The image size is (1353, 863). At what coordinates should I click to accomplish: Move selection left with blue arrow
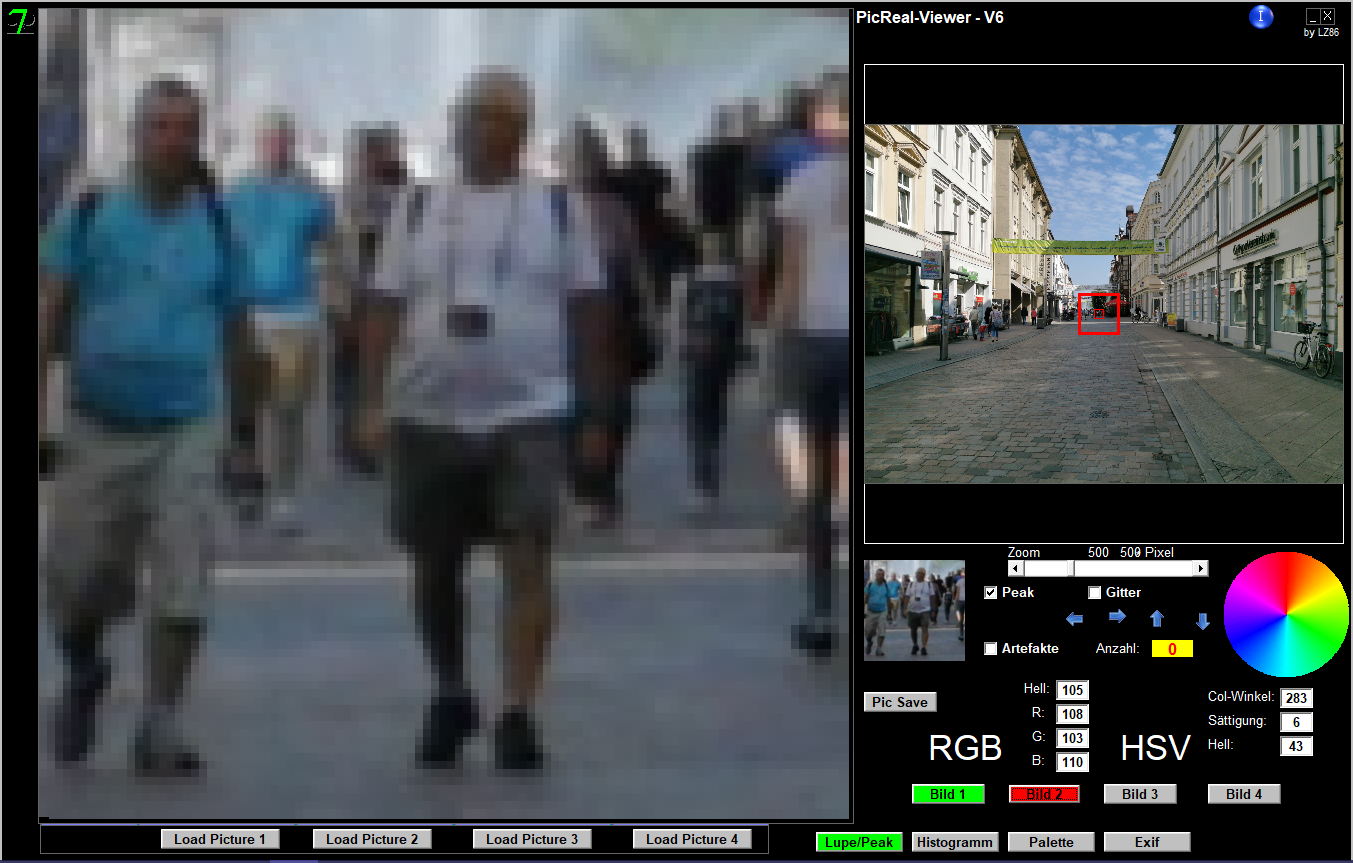(x=1075, y=620)
